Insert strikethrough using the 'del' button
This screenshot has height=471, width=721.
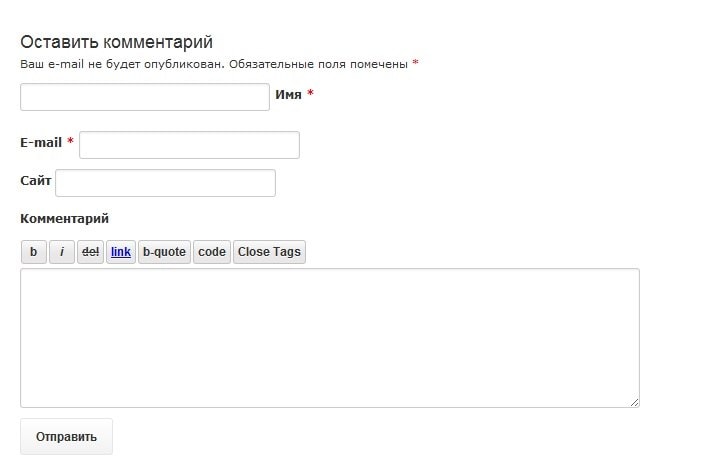tap(90, 252)
